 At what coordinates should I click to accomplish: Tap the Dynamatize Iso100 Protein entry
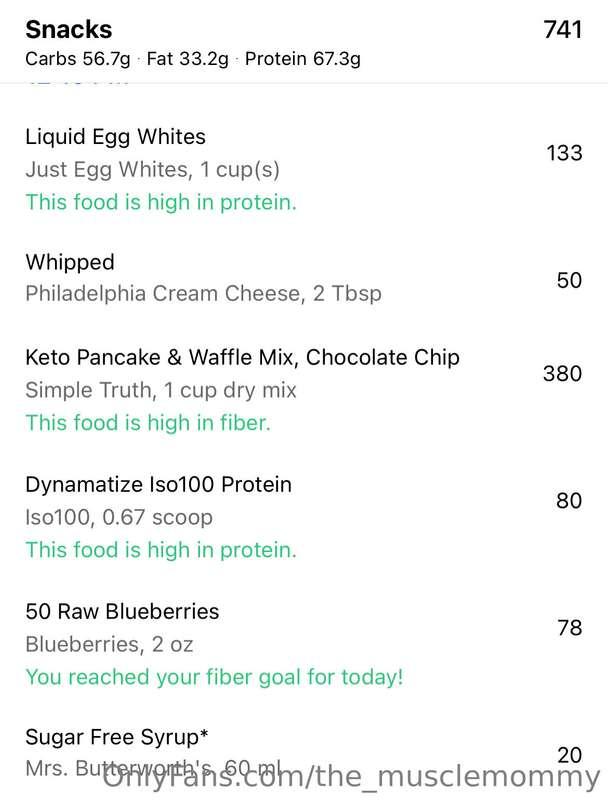point(304,517)
